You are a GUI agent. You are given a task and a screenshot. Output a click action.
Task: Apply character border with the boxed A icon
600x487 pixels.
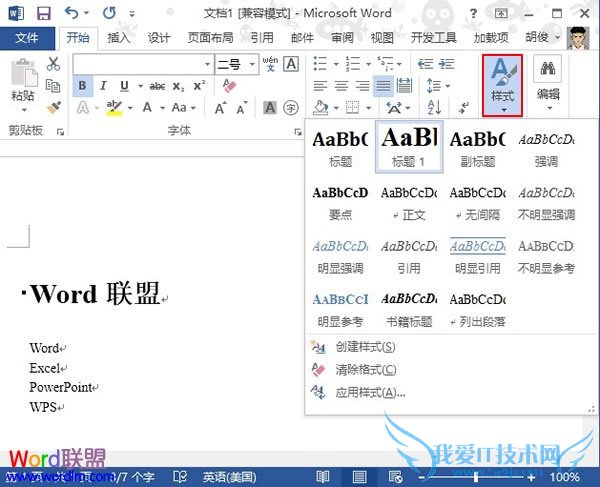pyautogui.click(x=291, y=64)
